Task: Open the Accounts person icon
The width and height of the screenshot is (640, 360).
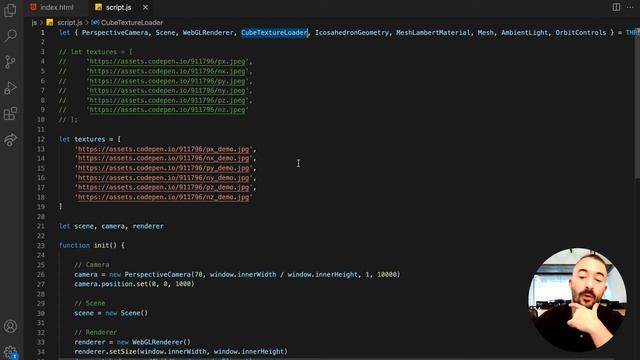Action: tap(10, 326)
